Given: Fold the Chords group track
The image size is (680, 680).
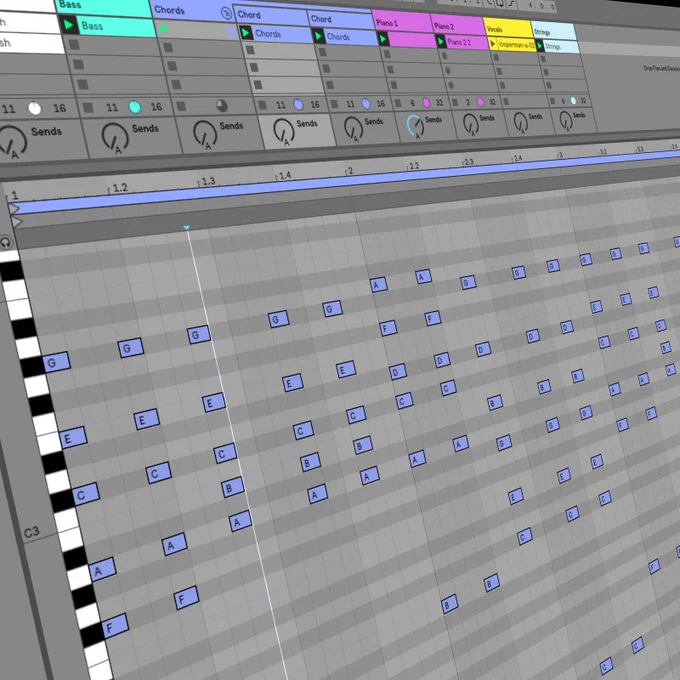Looking at the screenshot, I should point(226,13).
